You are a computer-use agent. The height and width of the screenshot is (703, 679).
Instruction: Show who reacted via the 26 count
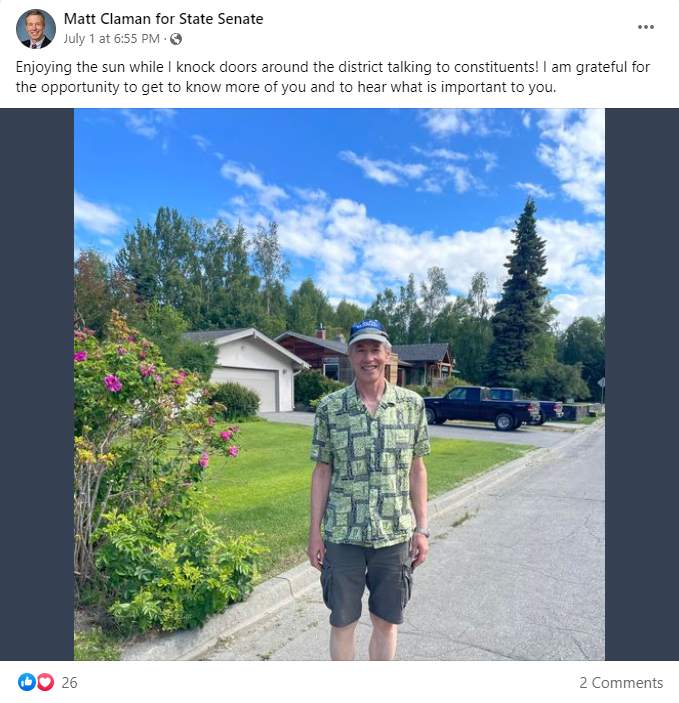(x=70, y=682)
